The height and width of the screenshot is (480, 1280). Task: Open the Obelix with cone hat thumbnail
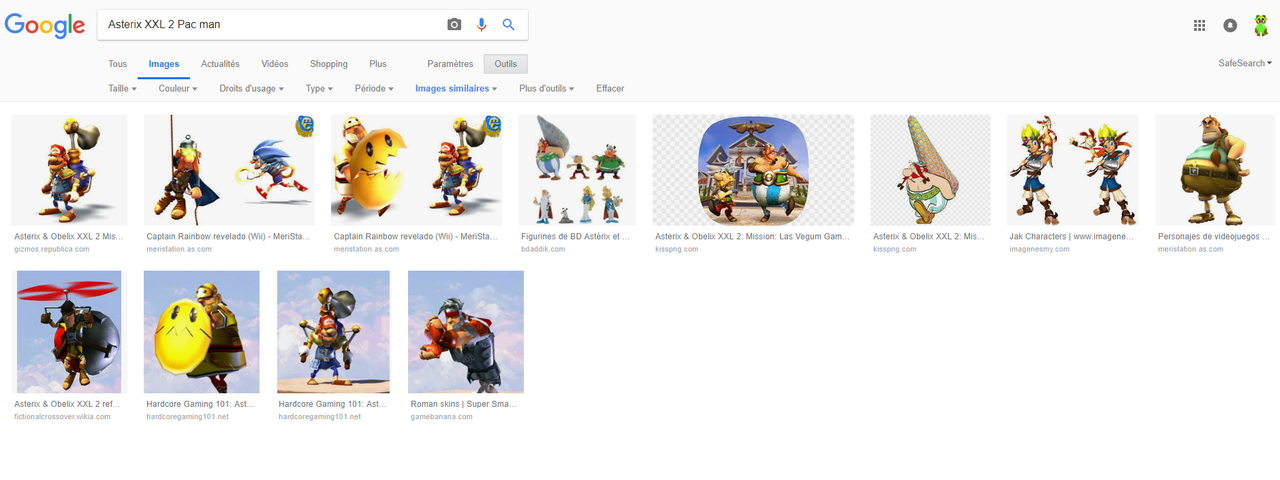930,170
